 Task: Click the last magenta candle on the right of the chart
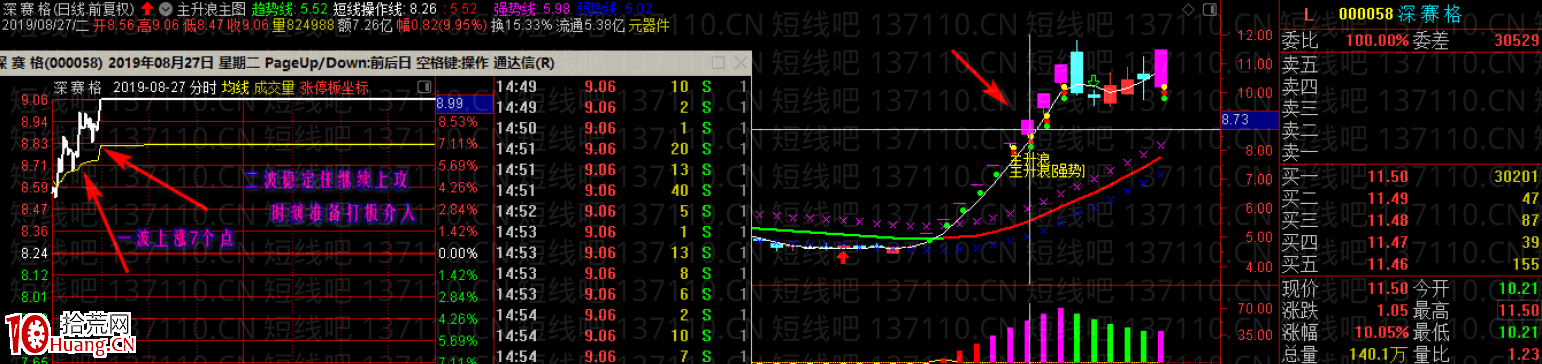click(1161, 68)
